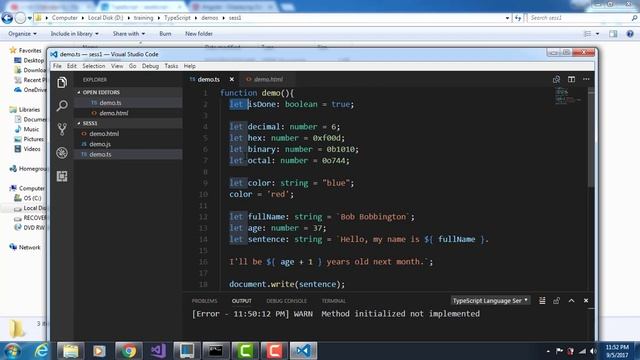
Task: Open the Go menu
Action: coord(133,66)
